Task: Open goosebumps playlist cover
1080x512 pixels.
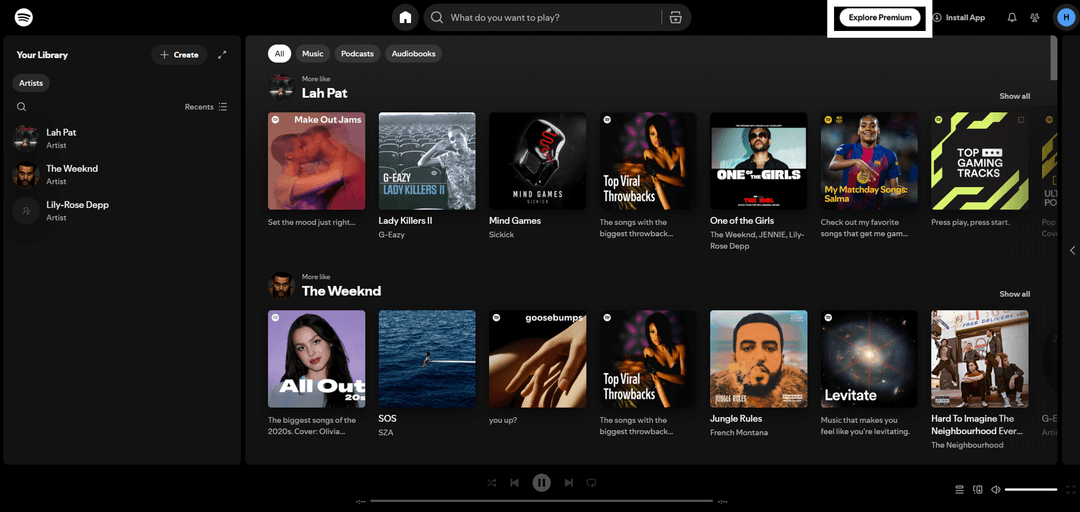Action: (537, 359)
